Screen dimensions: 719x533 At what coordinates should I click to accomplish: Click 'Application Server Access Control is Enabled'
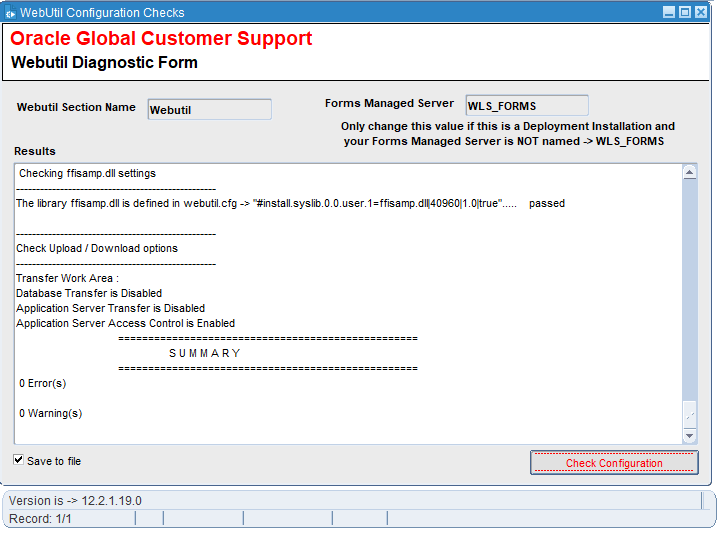125,323
